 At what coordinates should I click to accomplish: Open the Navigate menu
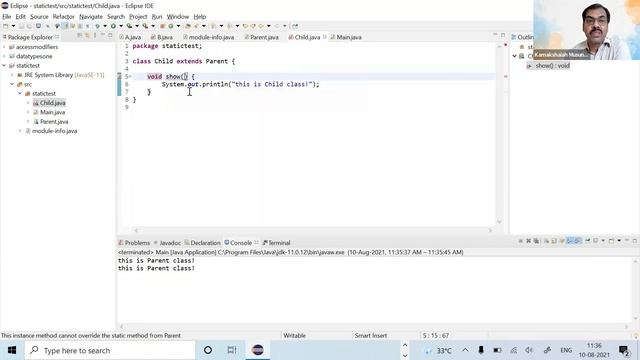[91, 16]
